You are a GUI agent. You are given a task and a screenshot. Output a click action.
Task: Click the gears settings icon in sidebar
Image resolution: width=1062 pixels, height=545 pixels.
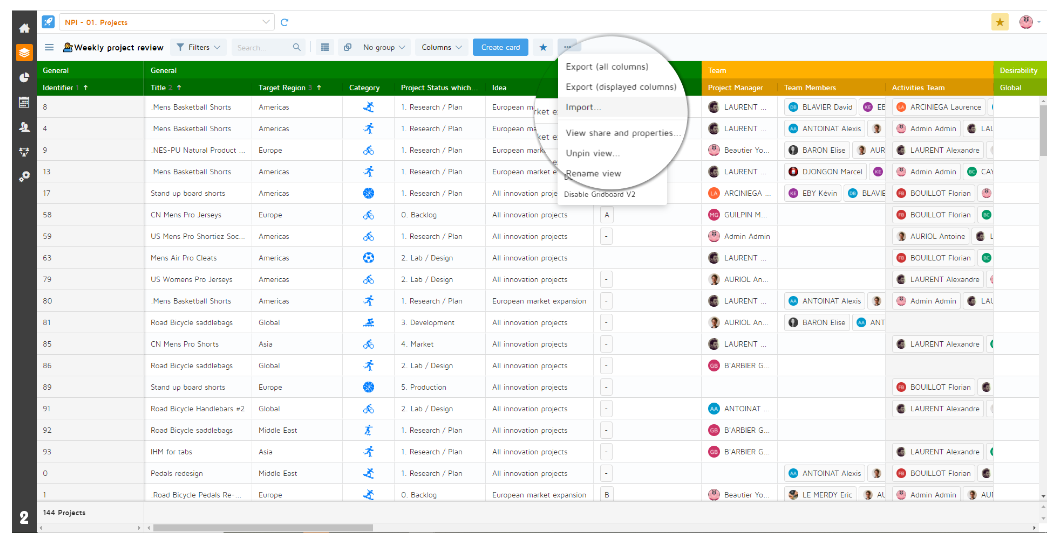point(24,176)
